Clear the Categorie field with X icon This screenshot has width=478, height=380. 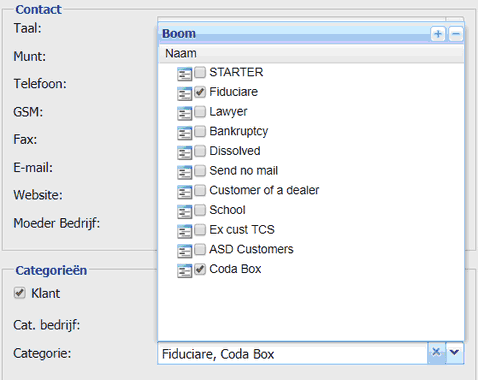click(436, 352)
